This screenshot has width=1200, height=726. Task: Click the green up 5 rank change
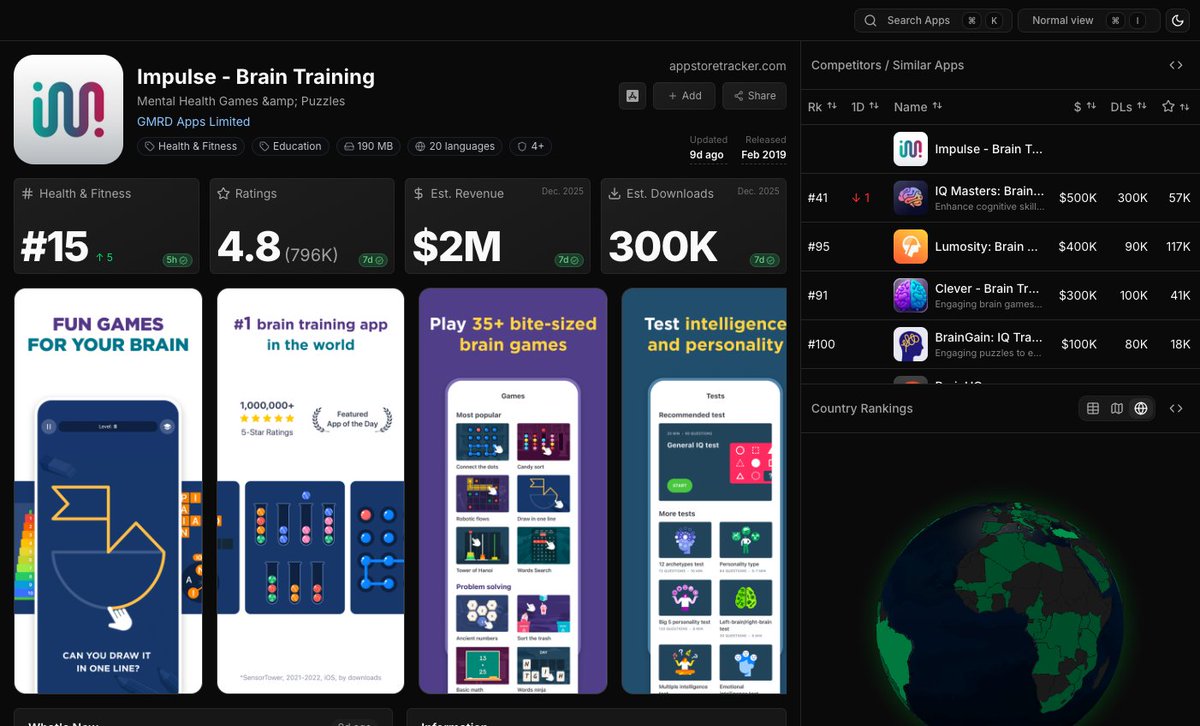[105, 258]
